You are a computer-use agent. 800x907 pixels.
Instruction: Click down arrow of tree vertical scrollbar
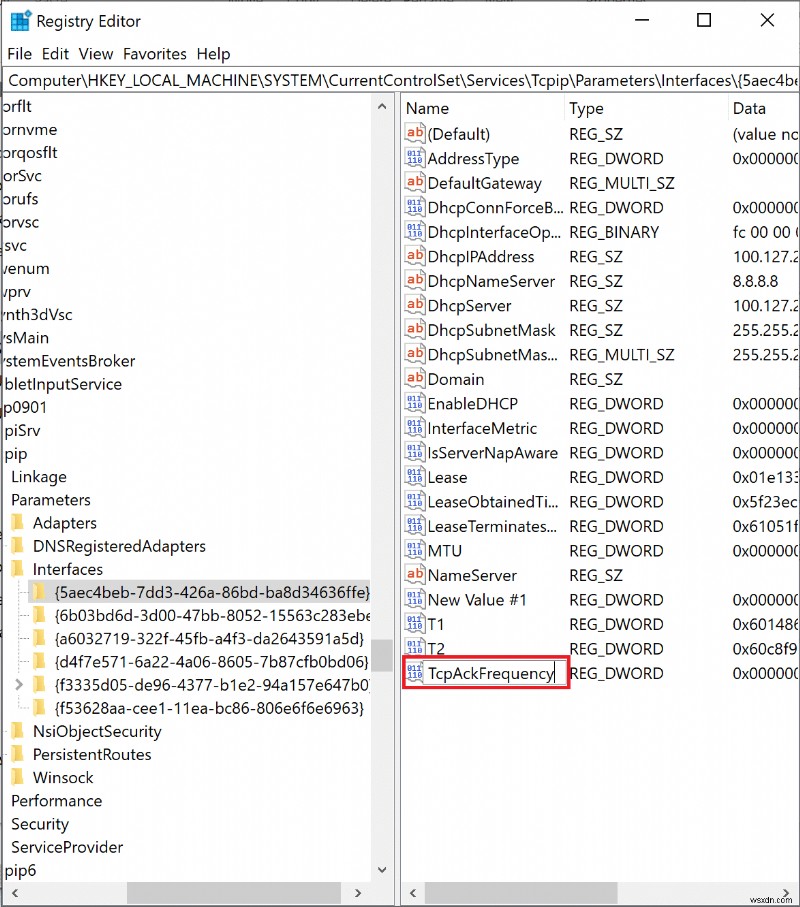(x=382, y=869)
